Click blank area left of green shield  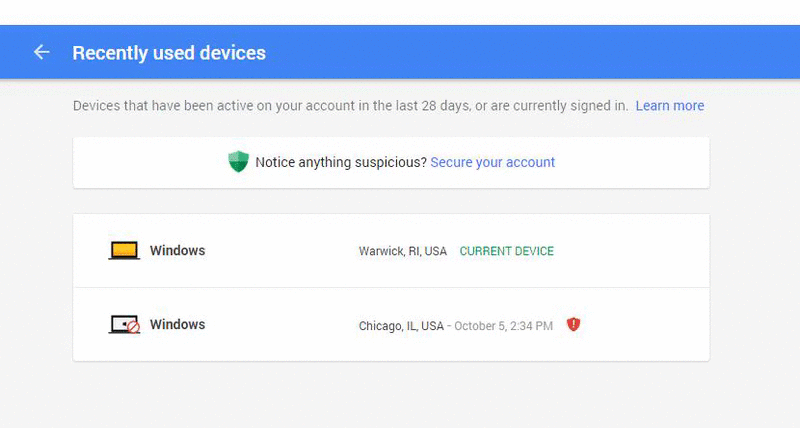[150, 162]
